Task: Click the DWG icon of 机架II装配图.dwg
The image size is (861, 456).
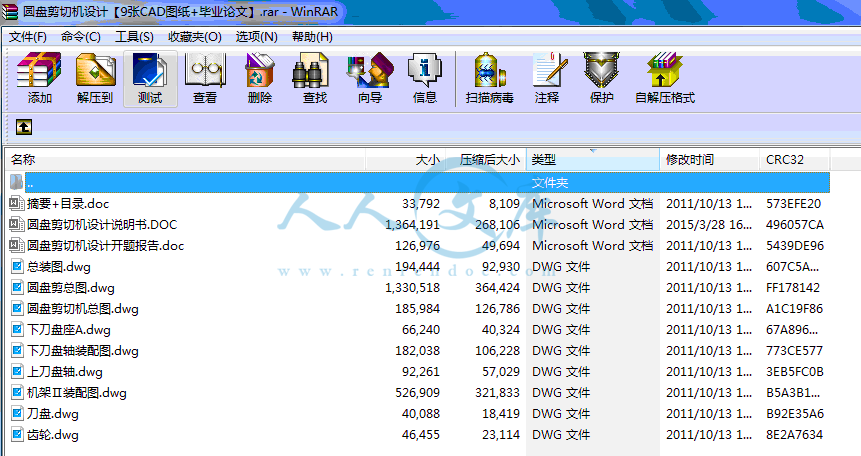Action: pyautogui.click(x=17, y=393)
